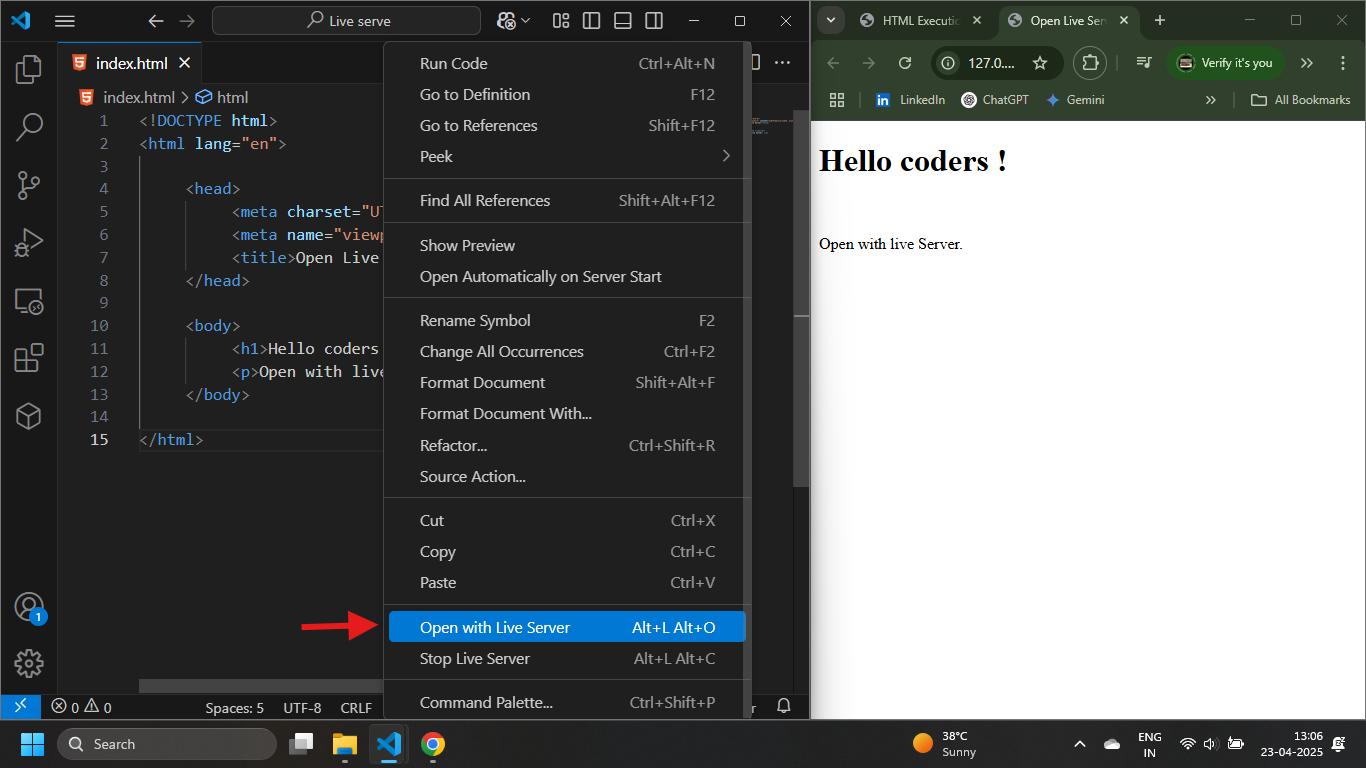The height and width of the screenshot is (768, 1366).
Task: Click the Verify it's you button
Action: (x=1225, y=62)
